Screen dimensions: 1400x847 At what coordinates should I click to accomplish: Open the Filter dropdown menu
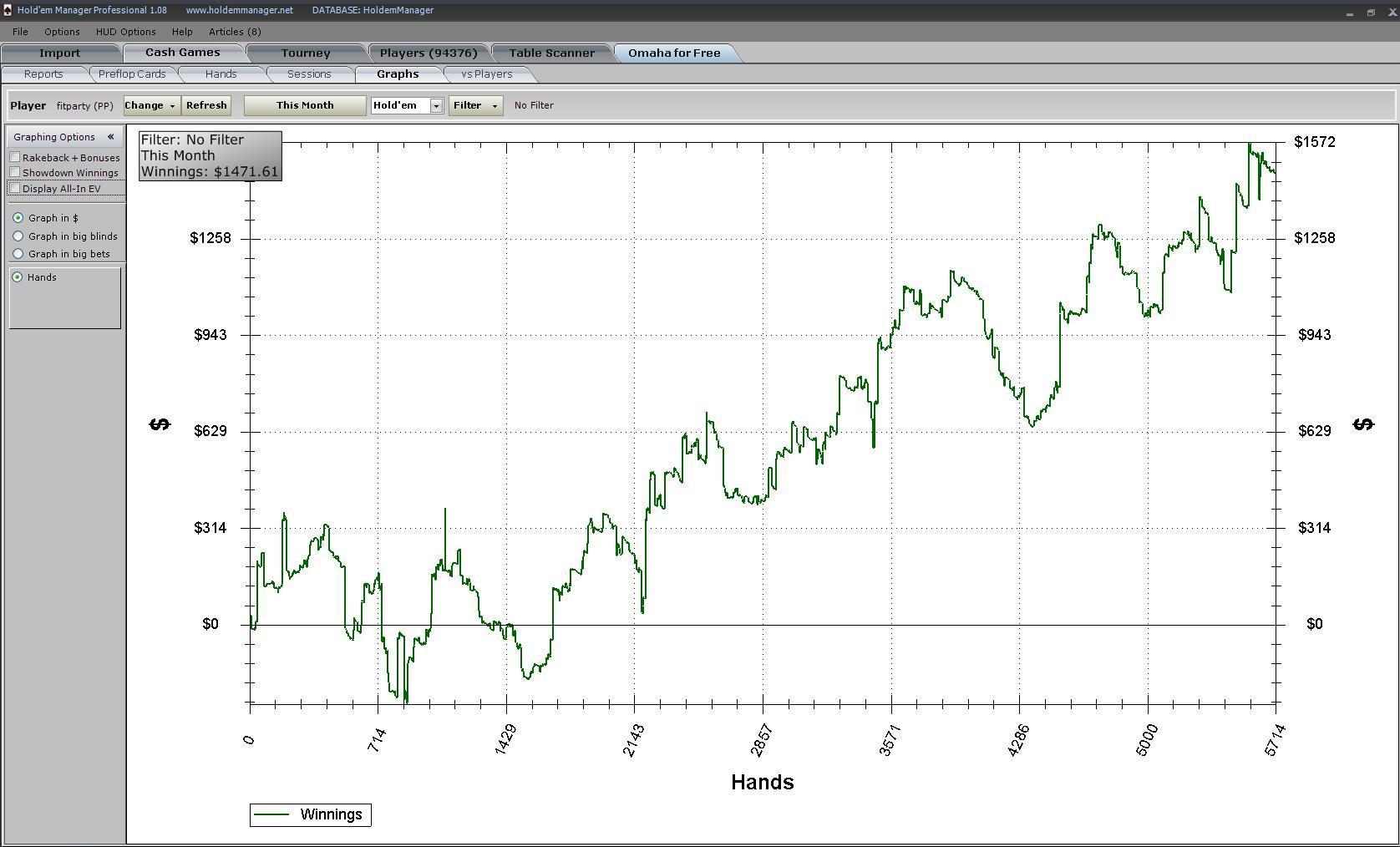point(475,105)
